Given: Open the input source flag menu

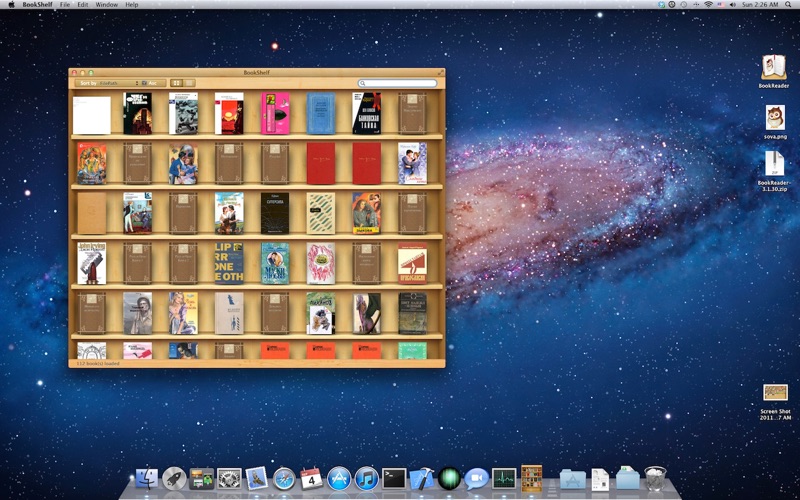Looking at the screenshot, I should [721, 5].
